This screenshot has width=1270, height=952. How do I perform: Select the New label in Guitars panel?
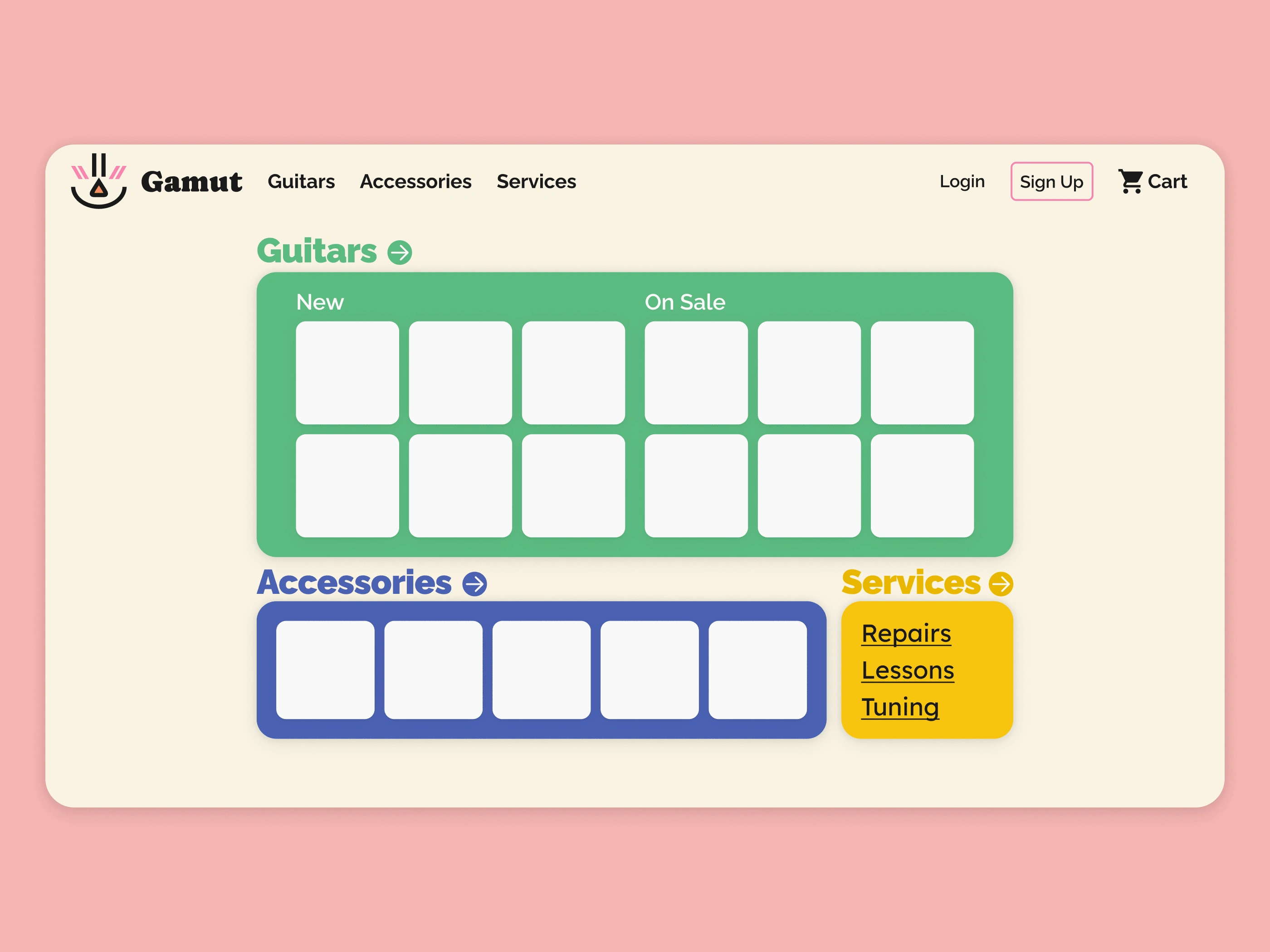[320, 302]
